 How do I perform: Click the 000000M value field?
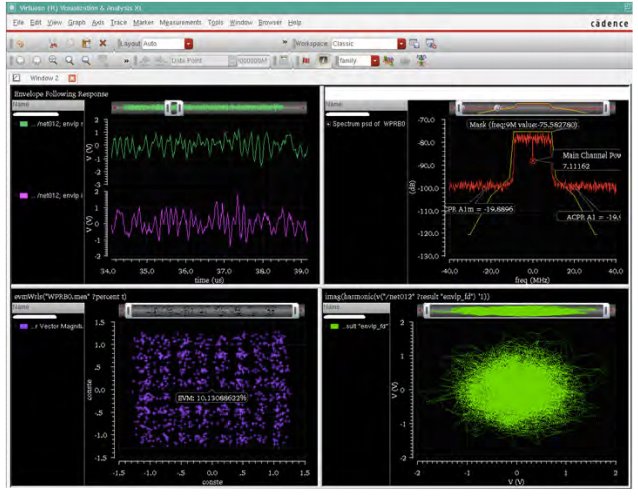(252, 61)
